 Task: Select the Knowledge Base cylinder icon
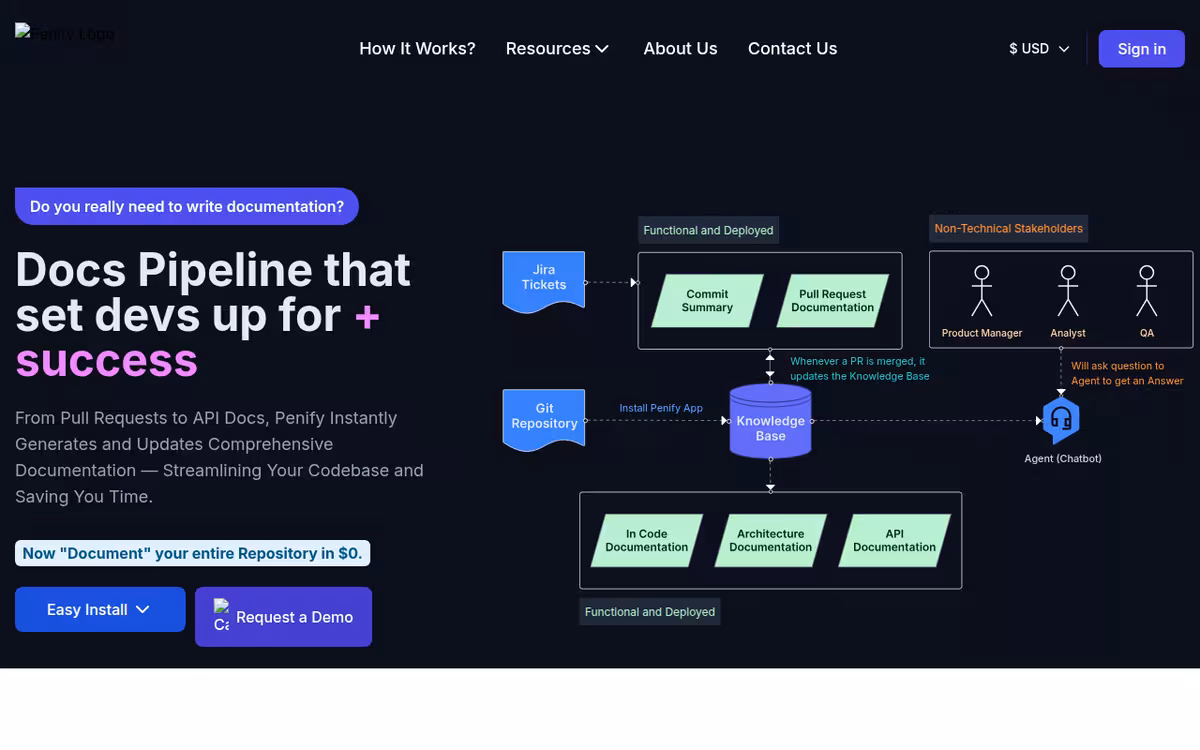pyautogui.click(x=770, y=422)
